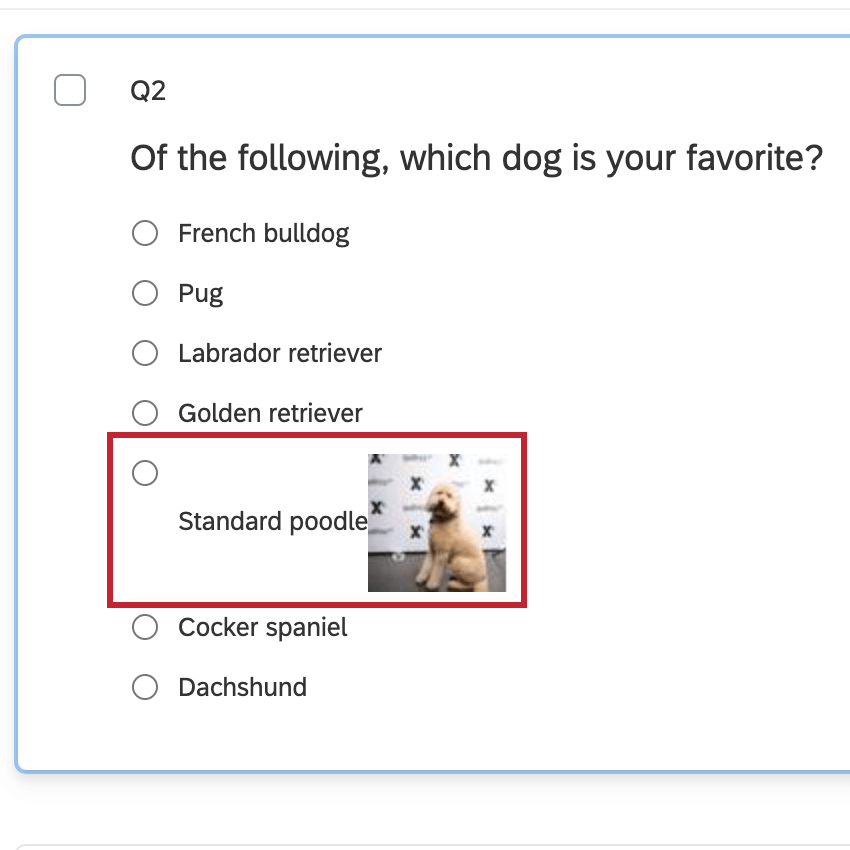The width and height of the screenshot is (850, 850).
Task: Select the Dachshund radio button
Action: tap(145, 687)
